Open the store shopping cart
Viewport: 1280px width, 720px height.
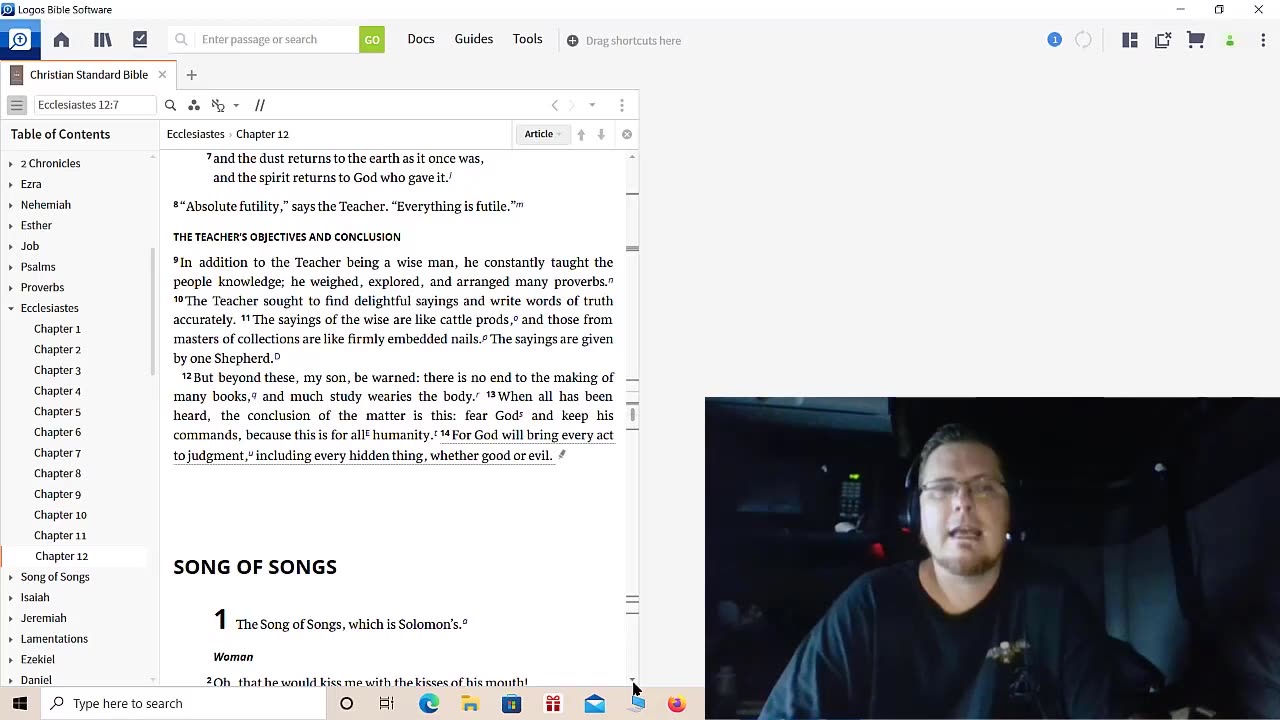click(1196, 40)
